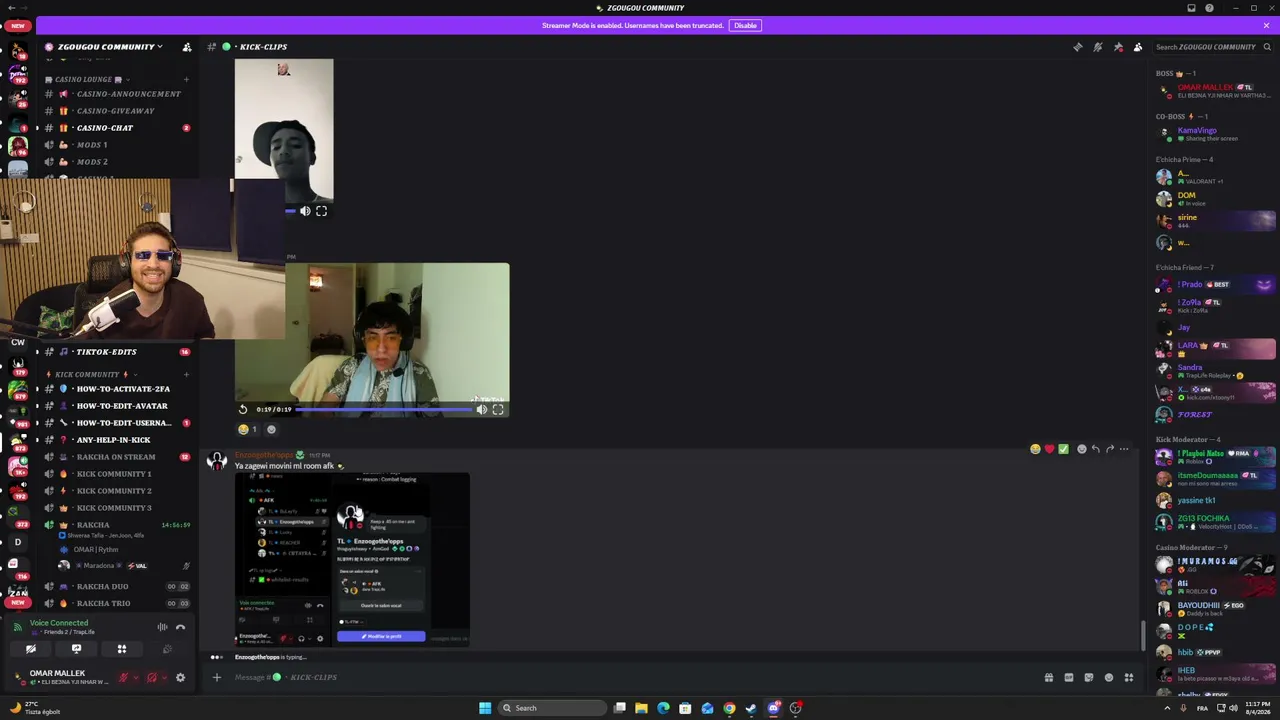
Task: Open the GIF picker
Action: point(1068,677)
